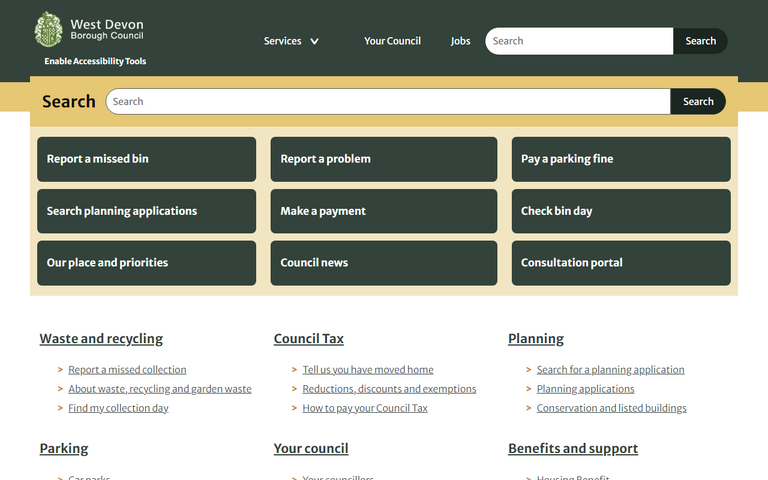Open the Consultation portal tile
The image size is (768, 480).
tap(620, 263)
